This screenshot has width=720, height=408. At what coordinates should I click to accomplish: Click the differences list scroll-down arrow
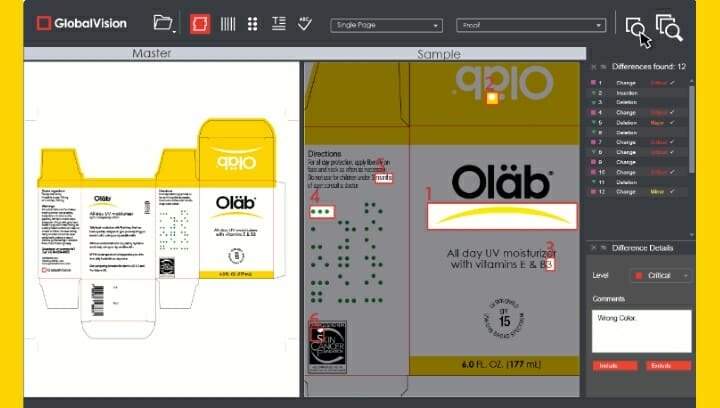click(692, 235)
